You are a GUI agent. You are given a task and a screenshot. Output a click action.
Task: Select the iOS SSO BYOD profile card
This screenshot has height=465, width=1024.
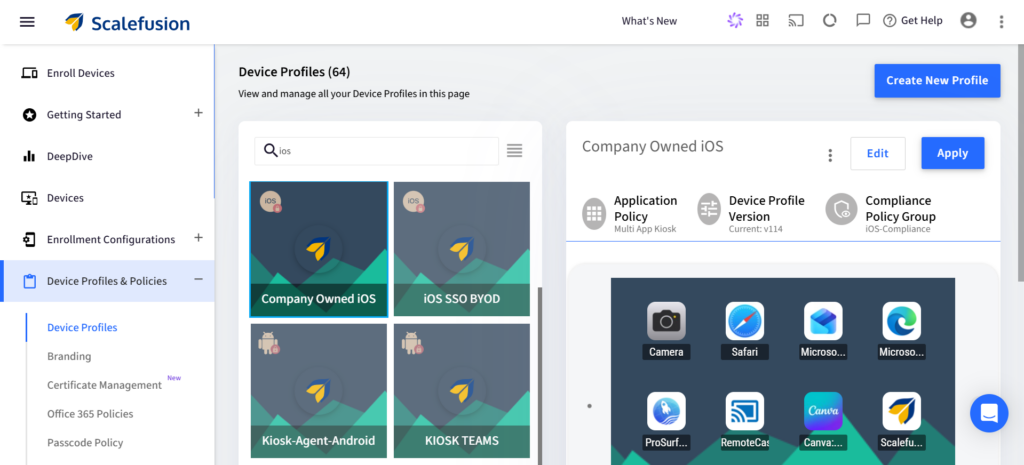(x=462, y=249)
